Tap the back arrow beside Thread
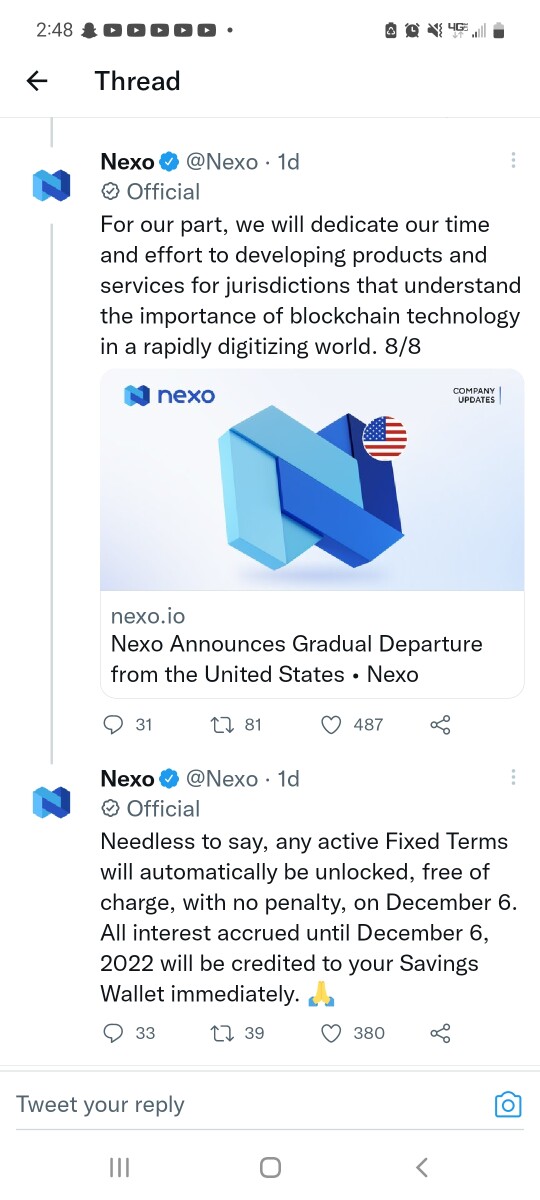 37,81
